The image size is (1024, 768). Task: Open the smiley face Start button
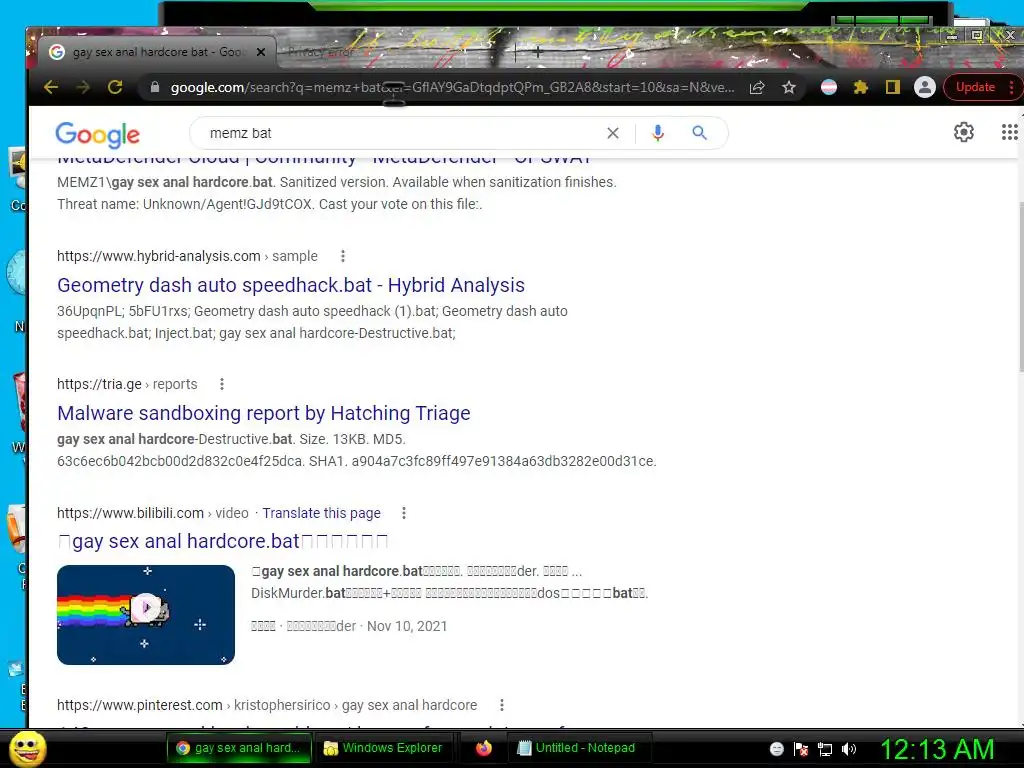(27, 748)
